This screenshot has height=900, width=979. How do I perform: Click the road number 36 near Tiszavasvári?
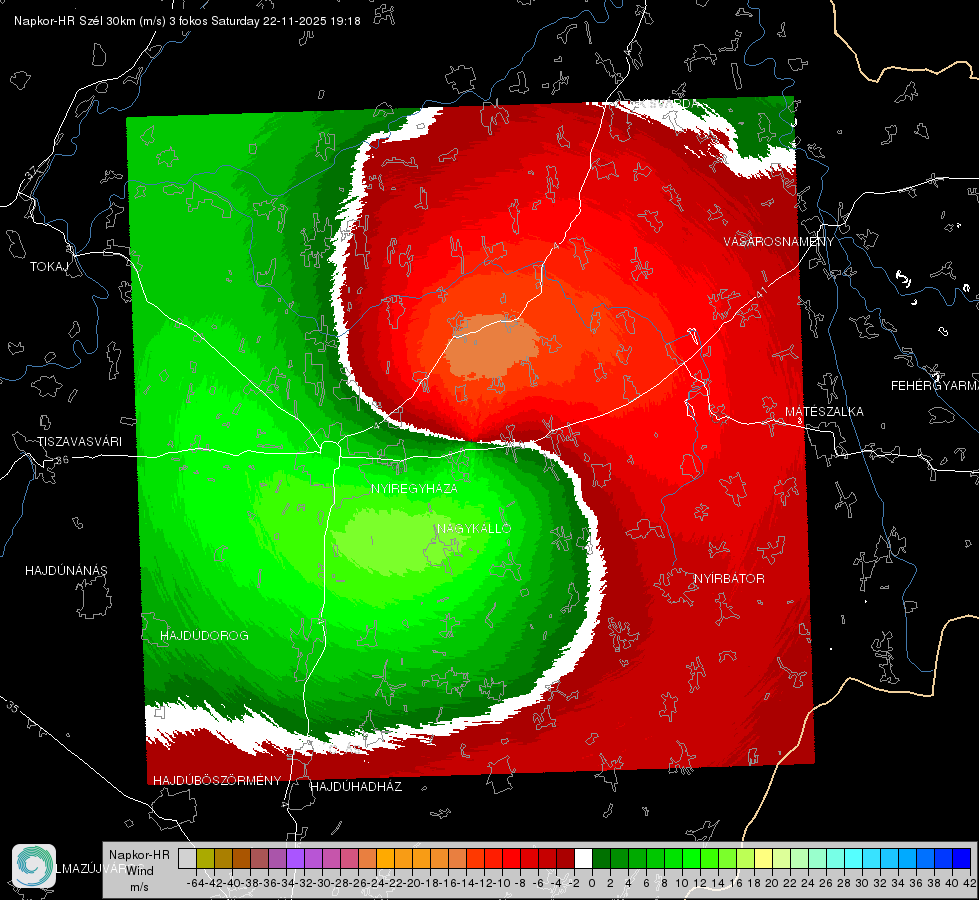(x=62, y=460)
